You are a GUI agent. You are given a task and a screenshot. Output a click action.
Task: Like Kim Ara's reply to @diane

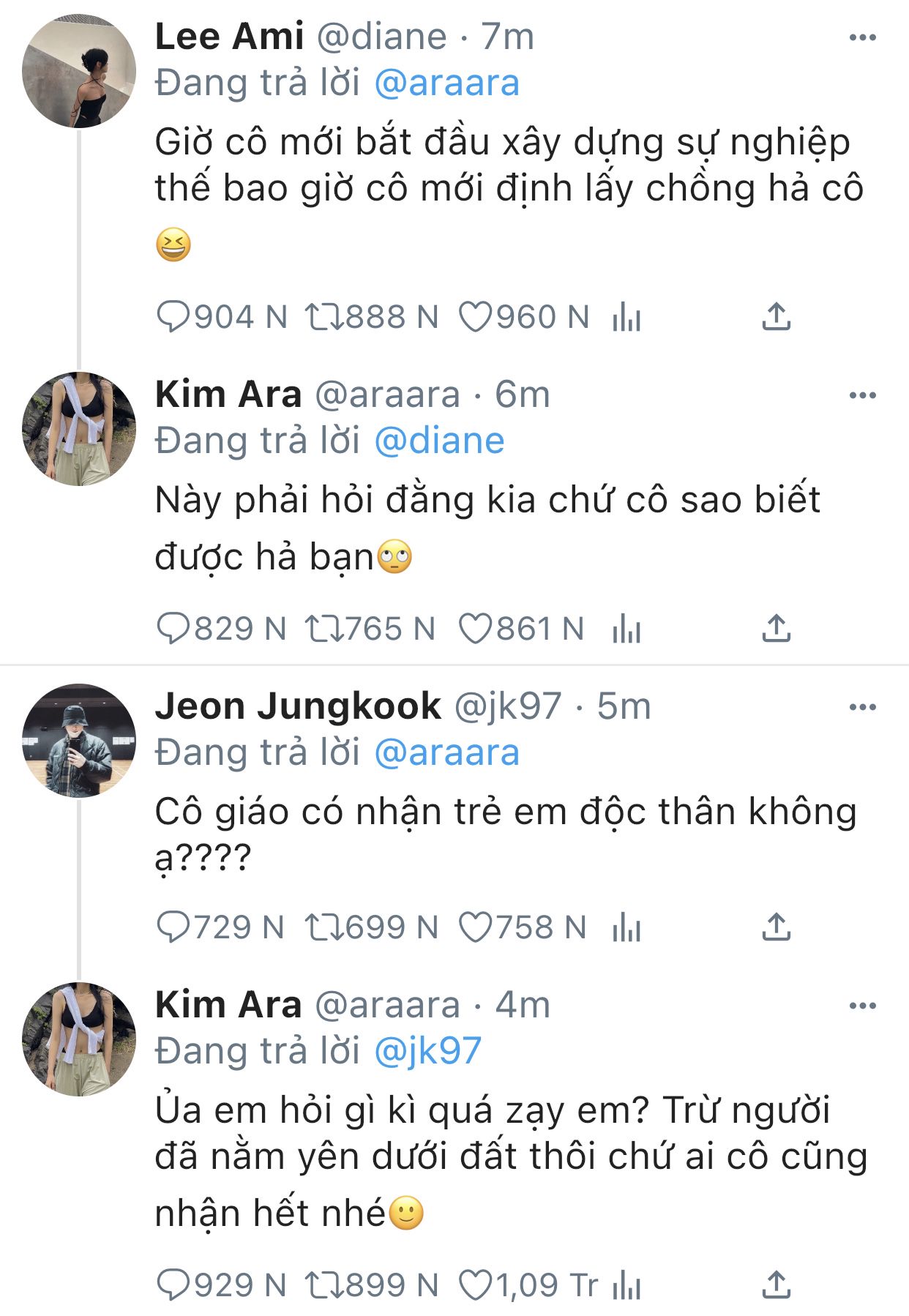click(475, 629)
